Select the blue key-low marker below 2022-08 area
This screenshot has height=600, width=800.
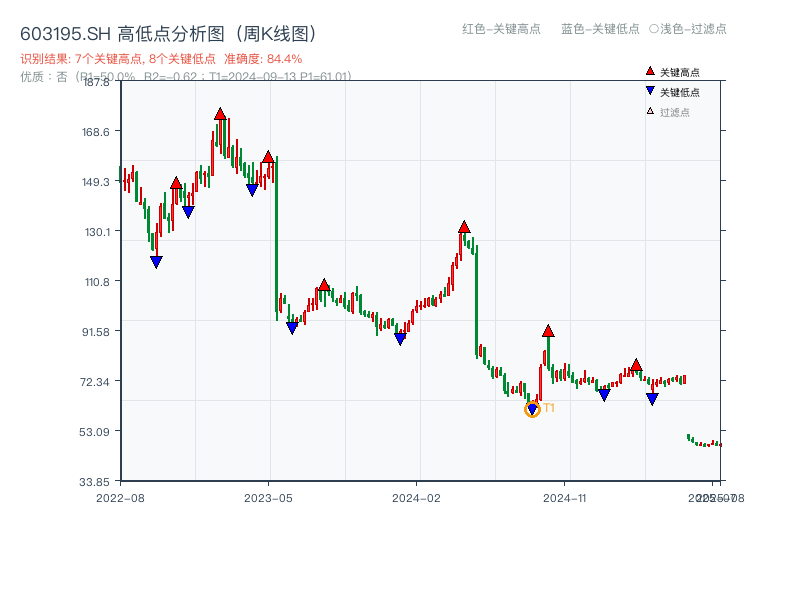(155, 259)
